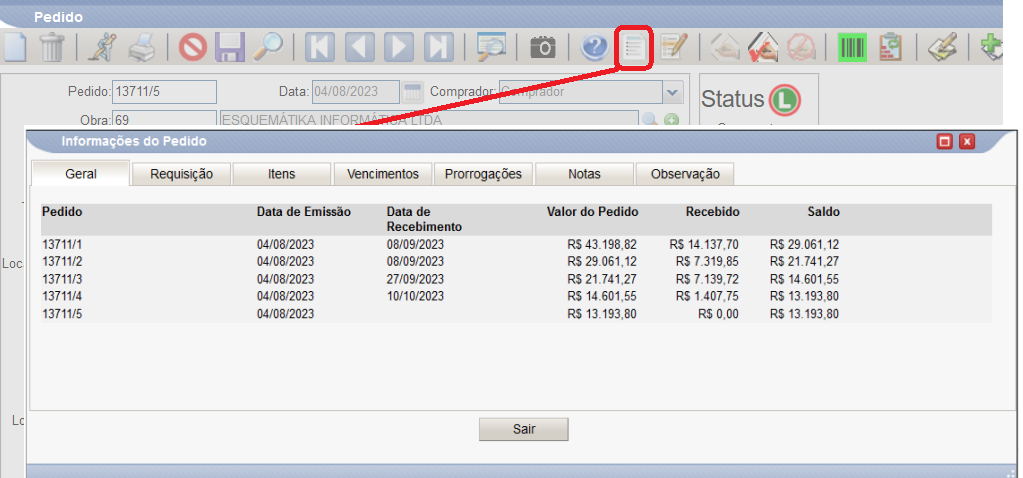Screen dimensions: 1023x478
Task: Click the 27/09/2023 receipt date cell
Action: (415, 279)
